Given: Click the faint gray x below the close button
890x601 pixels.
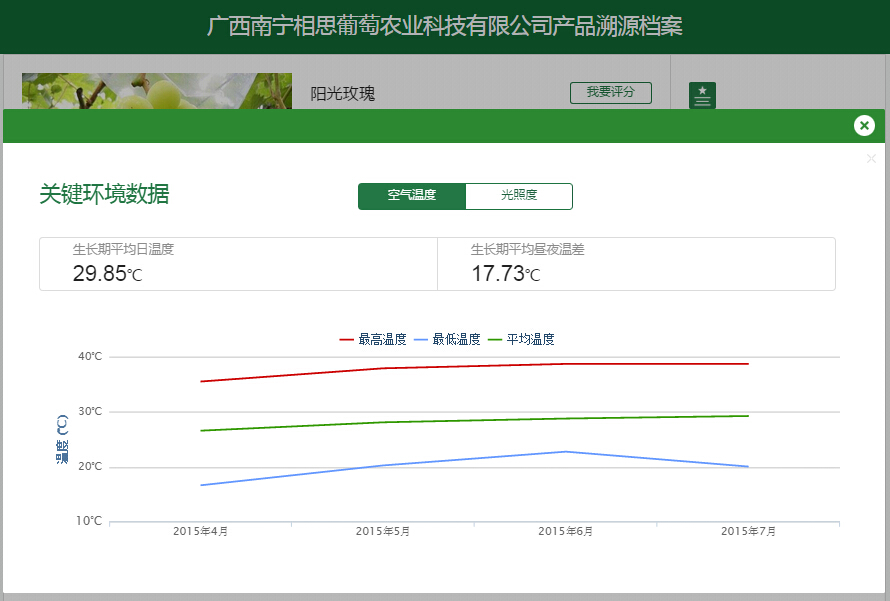Looking at the screenshot, I should coord(870,159).
